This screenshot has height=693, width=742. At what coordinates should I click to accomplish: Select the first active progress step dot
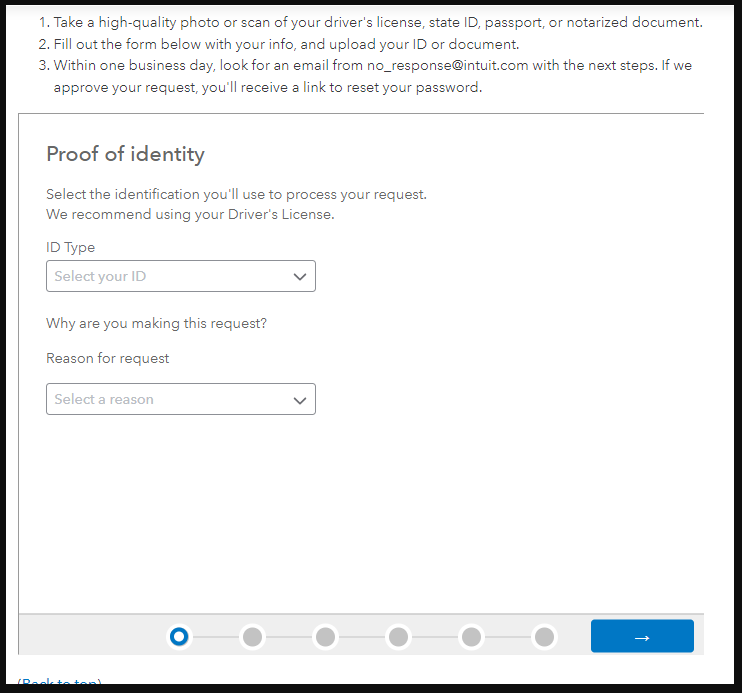179,636
